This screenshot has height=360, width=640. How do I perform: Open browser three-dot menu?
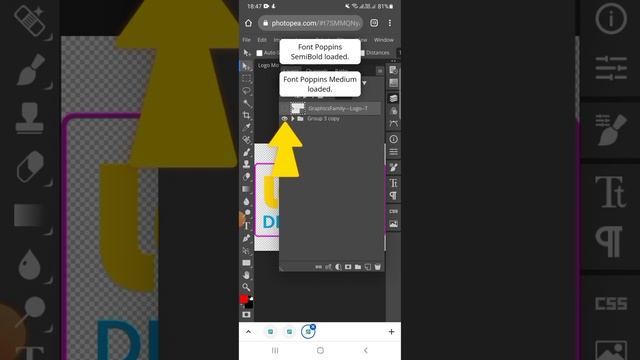coord(390,23)
